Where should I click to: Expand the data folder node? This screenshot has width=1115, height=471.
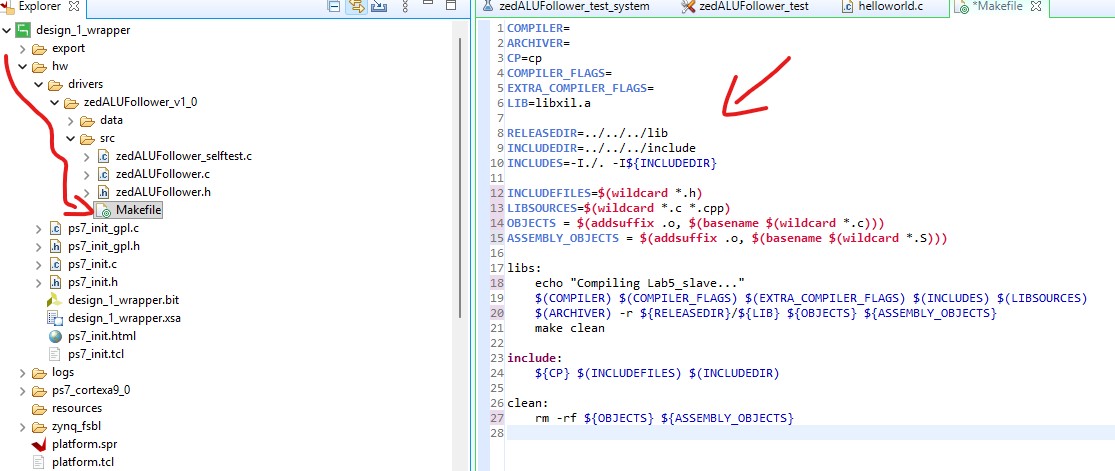(71, 120)
